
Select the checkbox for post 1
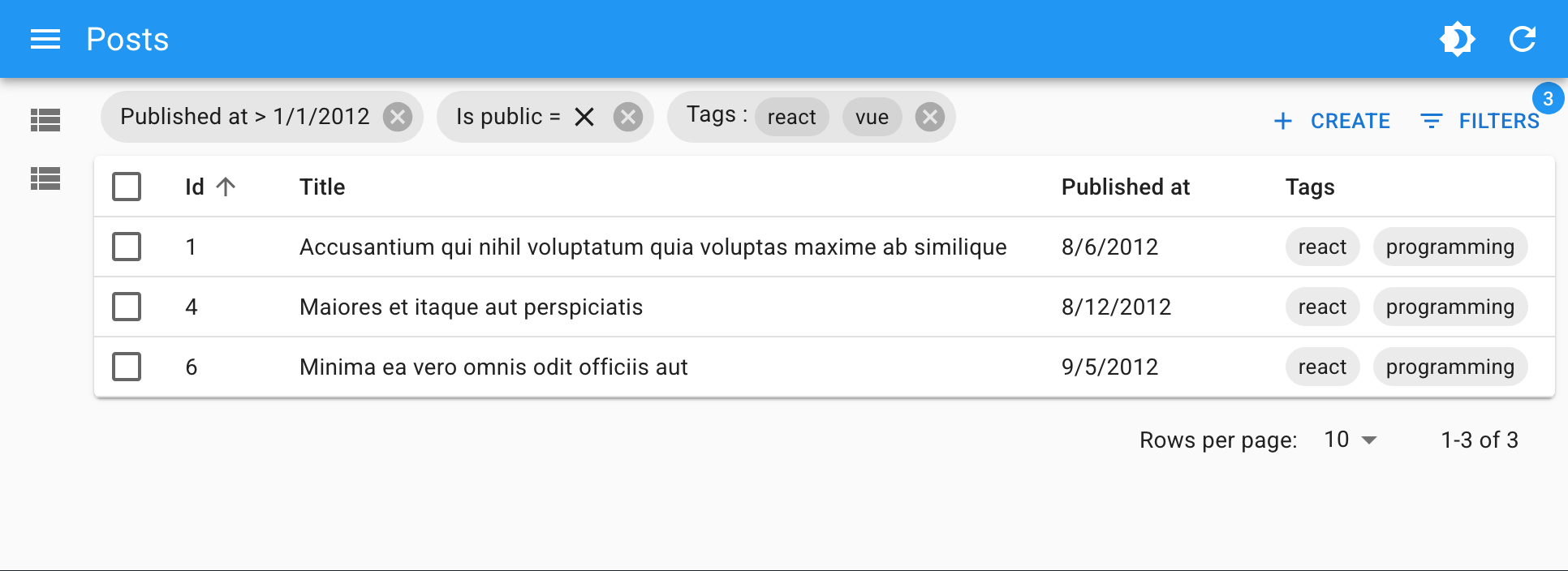click(127, 247)
